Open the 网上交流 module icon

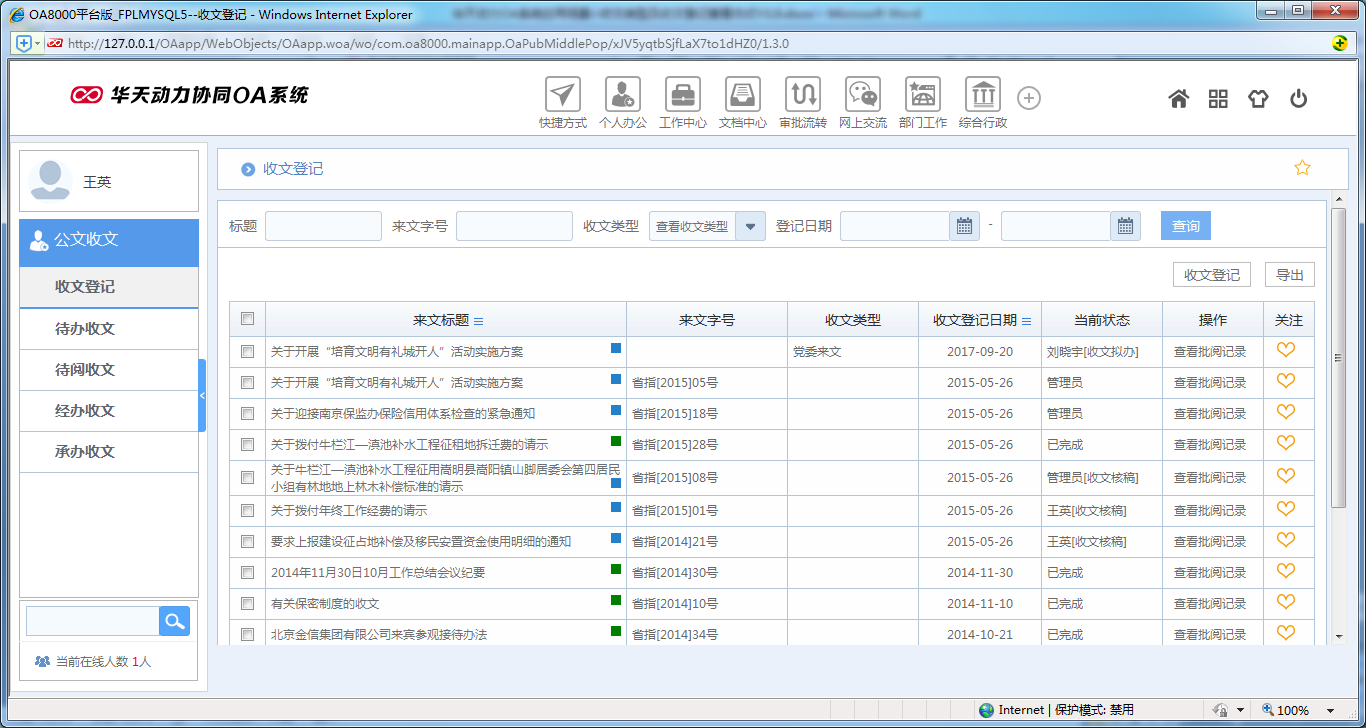(x=862, y=96)
